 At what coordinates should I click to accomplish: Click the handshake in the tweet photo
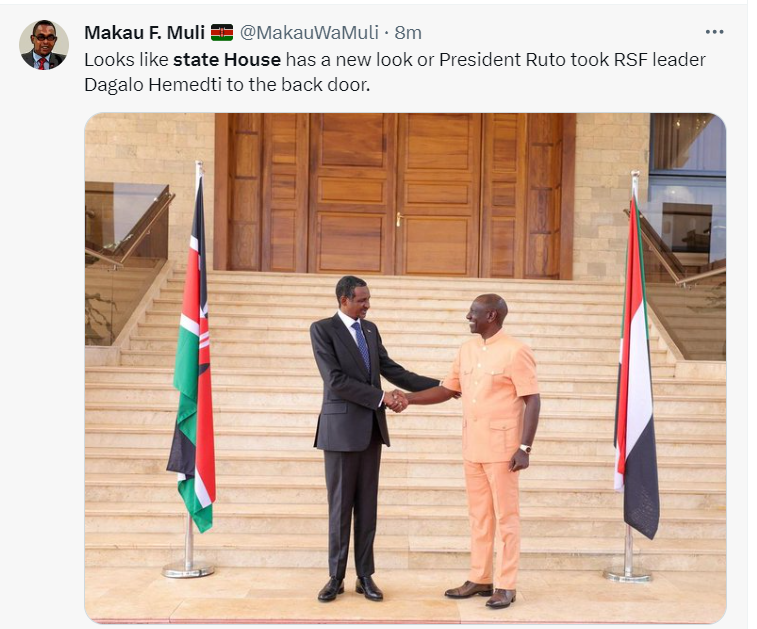398,400
